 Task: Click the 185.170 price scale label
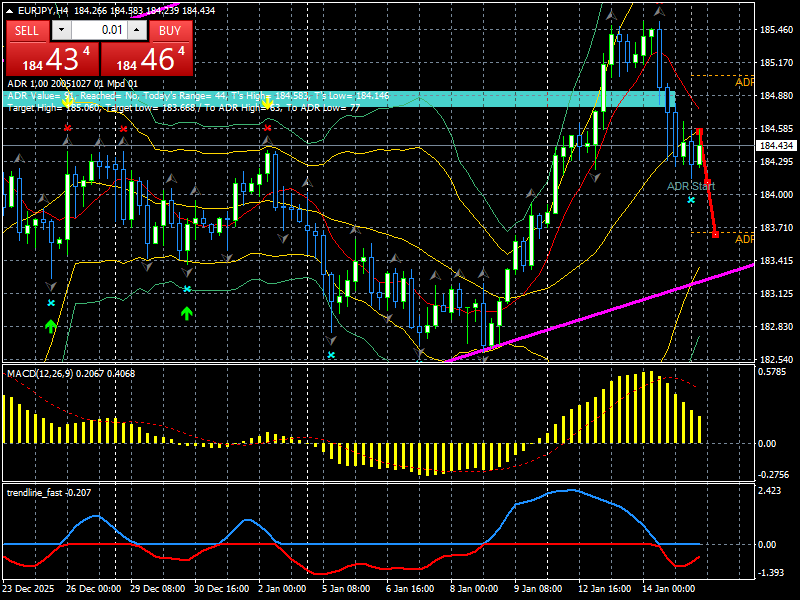(777, 63)
